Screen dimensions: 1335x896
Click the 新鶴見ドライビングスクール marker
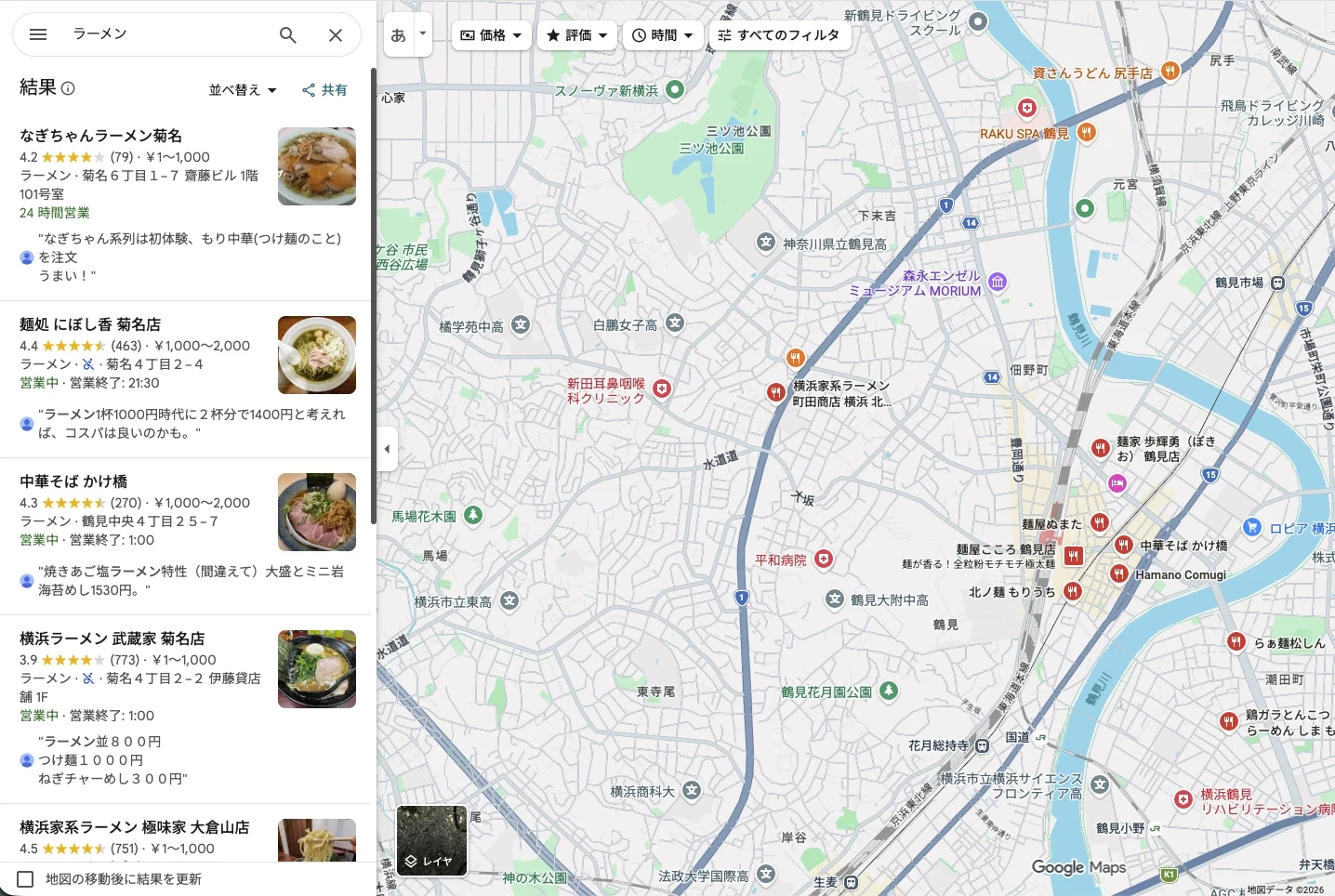[978, 20]
